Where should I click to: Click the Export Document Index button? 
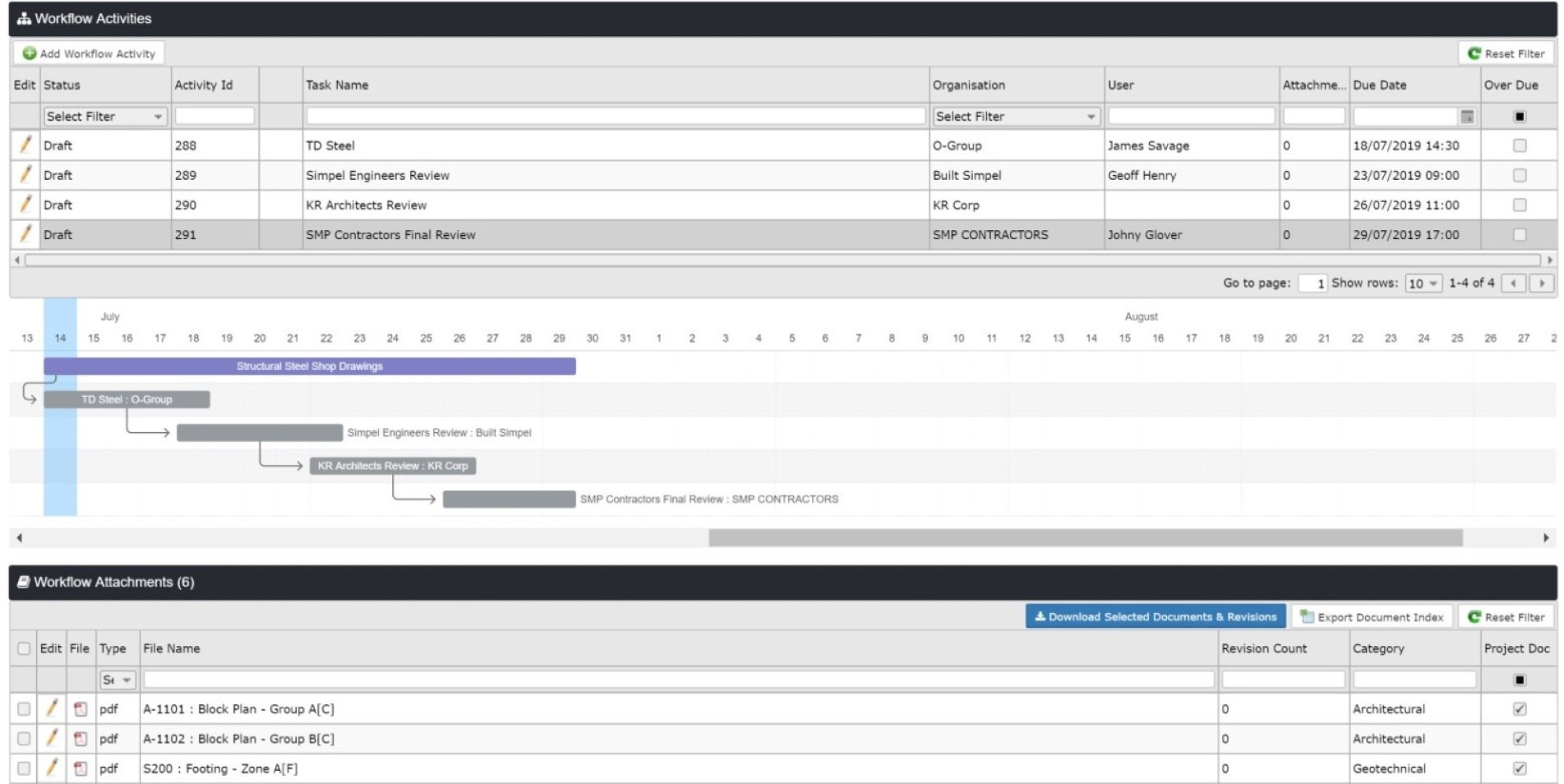(x=1371, y=617)
